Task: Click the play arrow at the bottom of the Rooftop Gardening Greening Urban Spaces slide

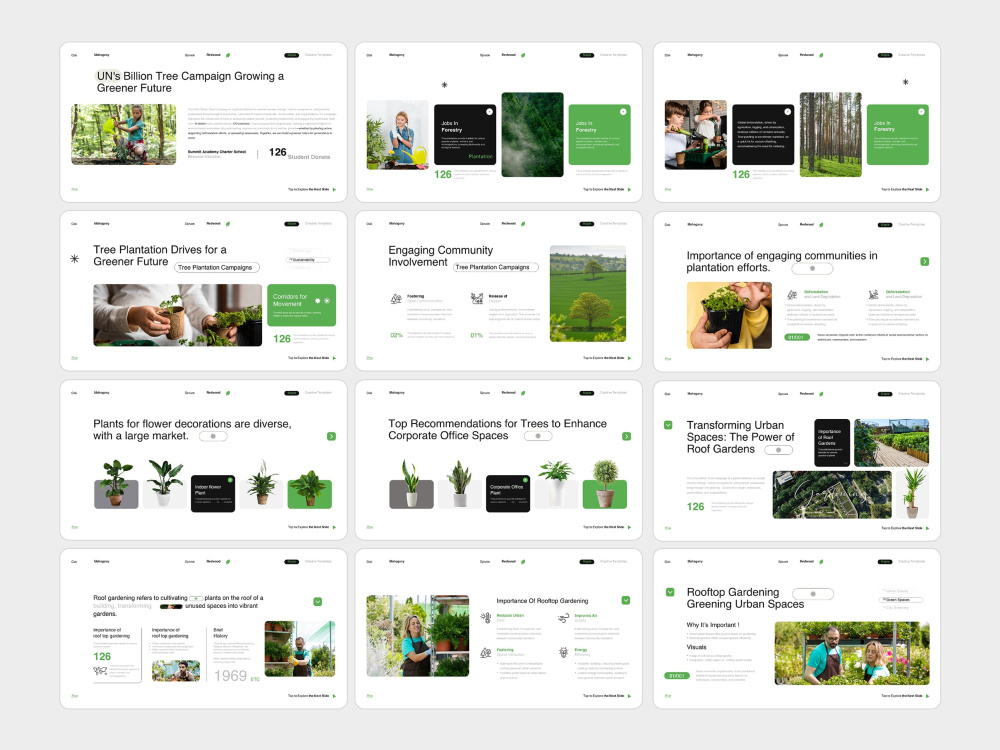Action: pyautogui.click(x=927, y=696)
